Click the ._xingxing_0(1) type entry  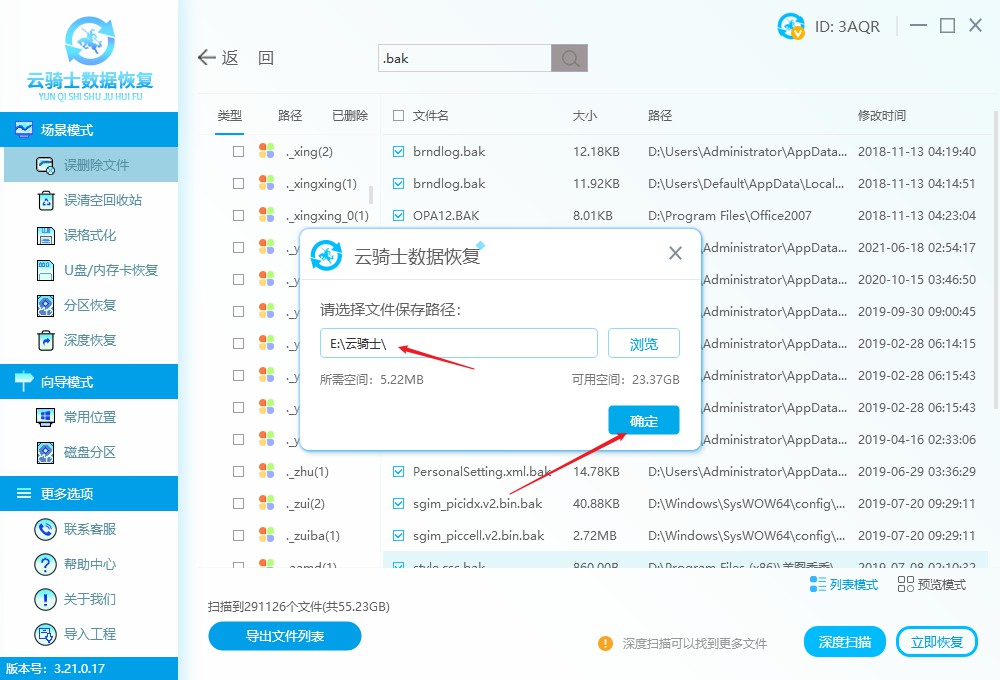click(x=327, y=216)
